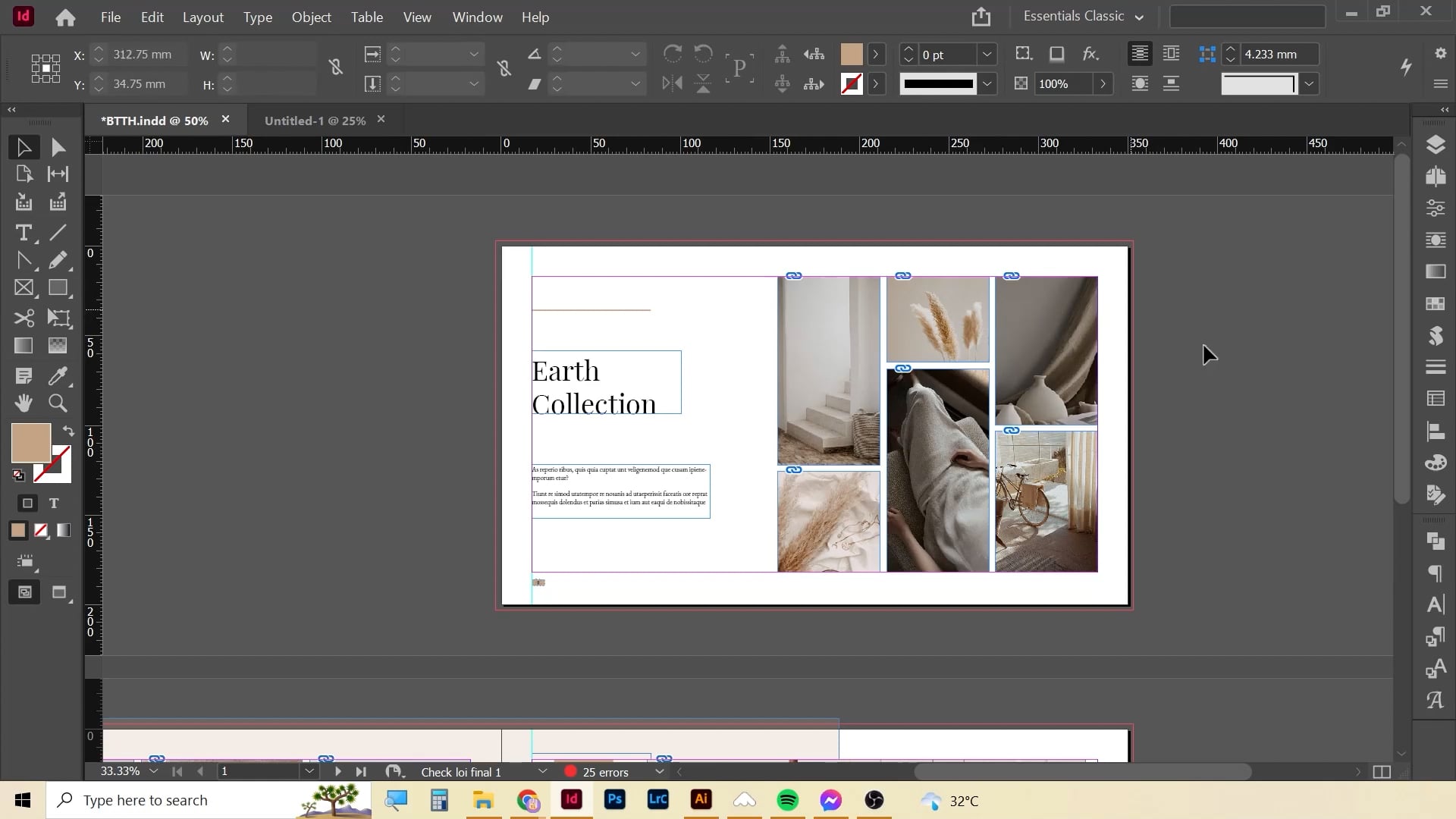
Task: Open the Pages panel icon
Action: (x=1435, y=177)
